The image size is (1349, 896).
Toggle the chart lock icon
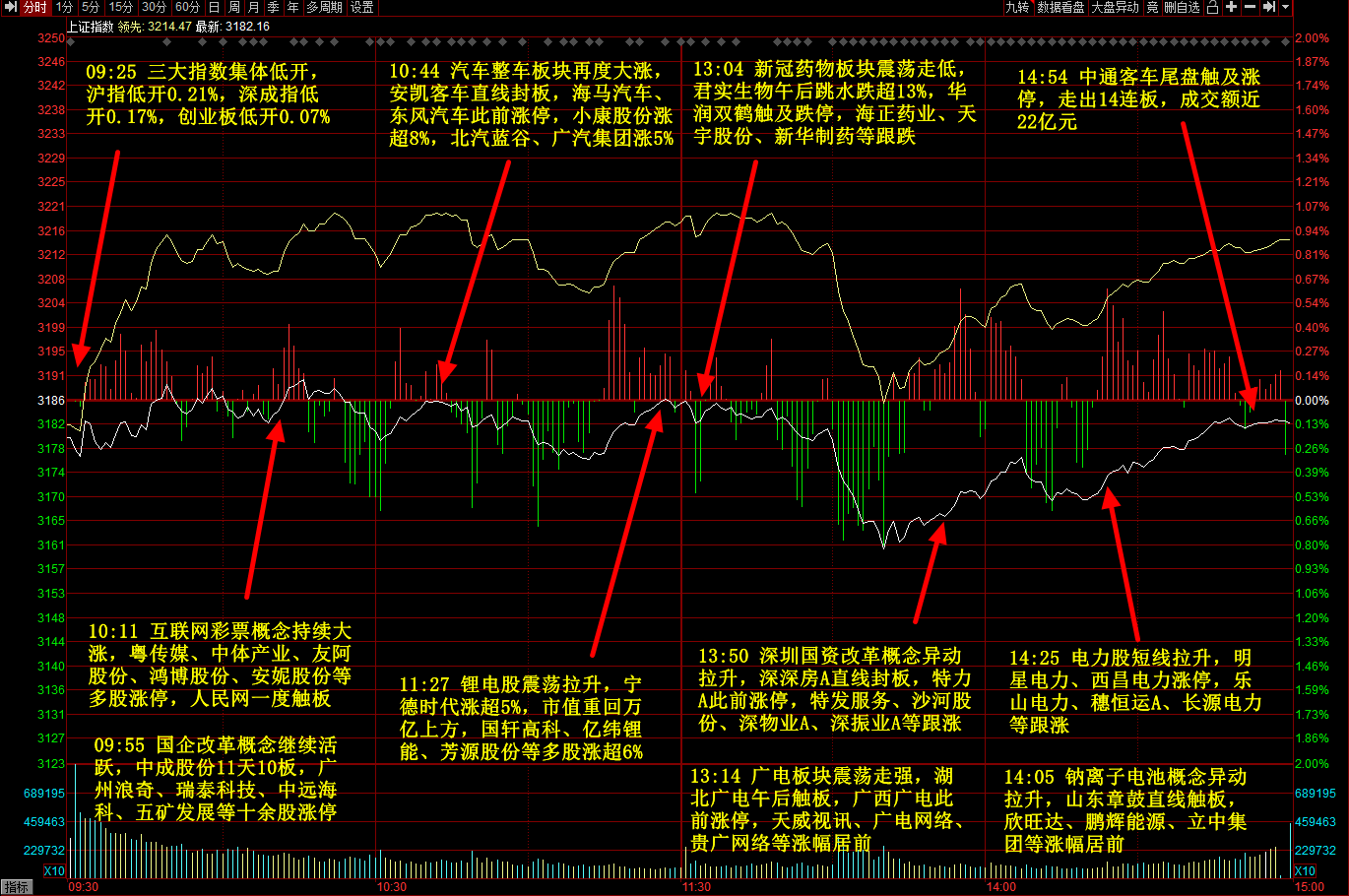point(1212,7)
